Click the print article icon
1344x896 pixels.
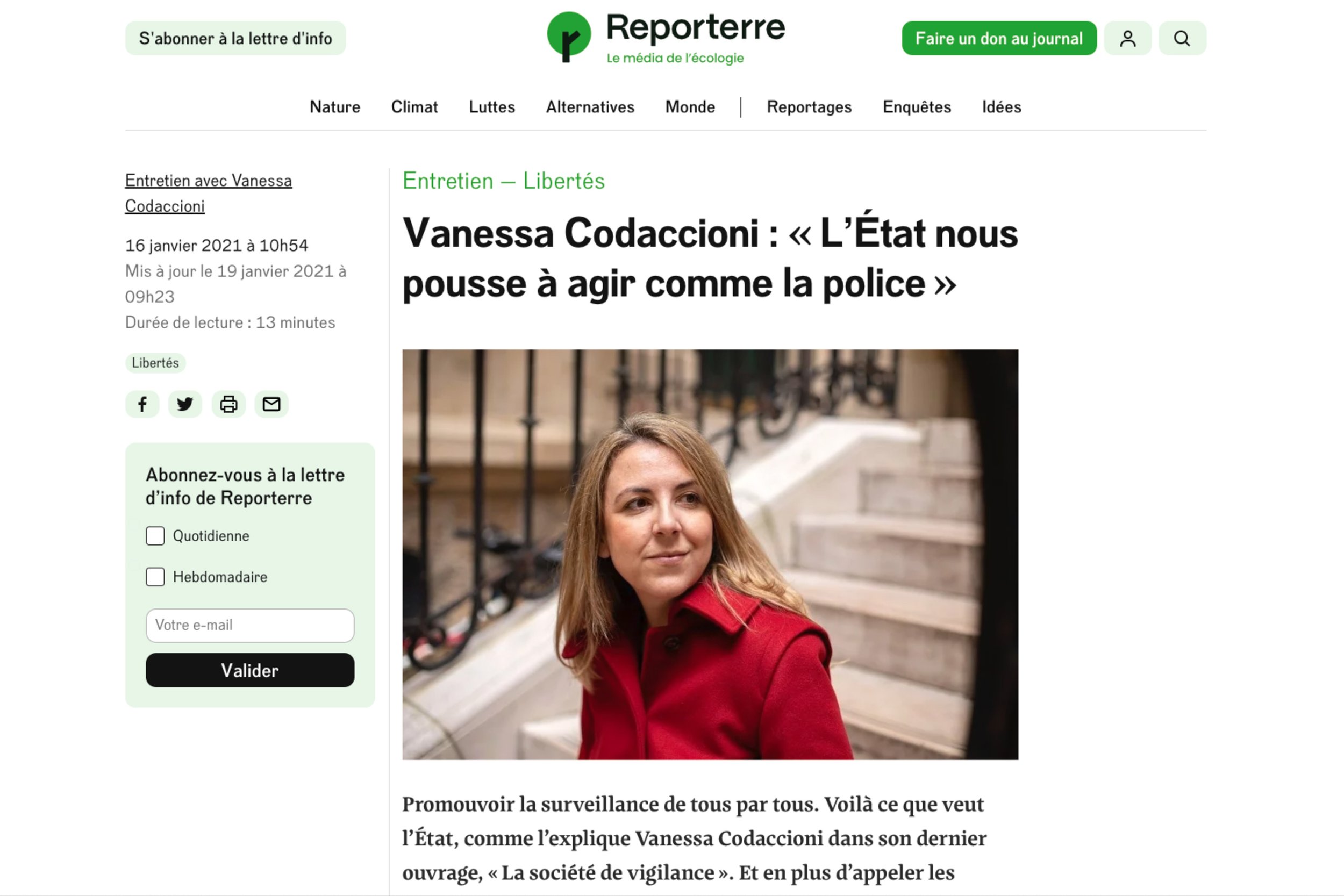pos(228,404)
